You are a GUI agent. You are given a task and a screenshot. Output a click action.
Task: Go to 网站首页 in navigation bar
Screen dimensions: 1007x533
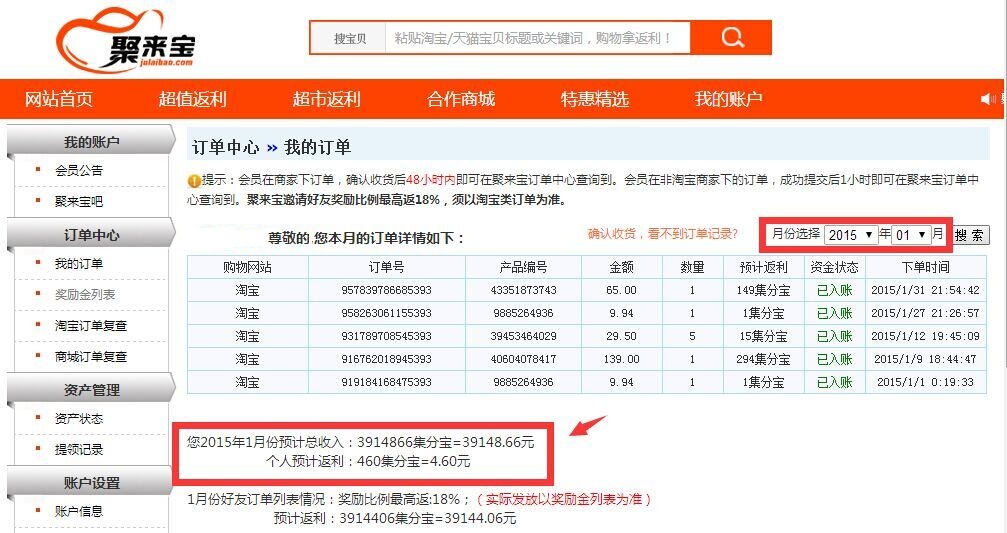pyautogui.click(x=59, y=99)
